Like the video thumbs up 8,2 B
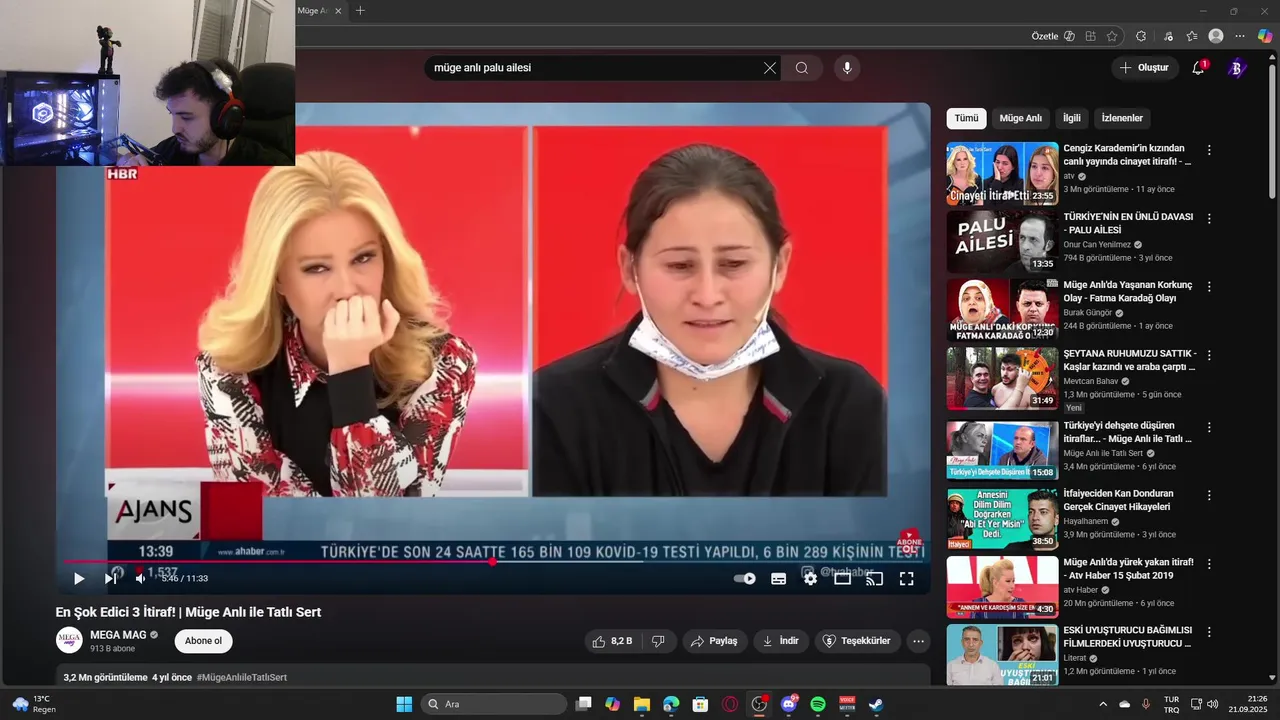 click(x=612, y=641)
